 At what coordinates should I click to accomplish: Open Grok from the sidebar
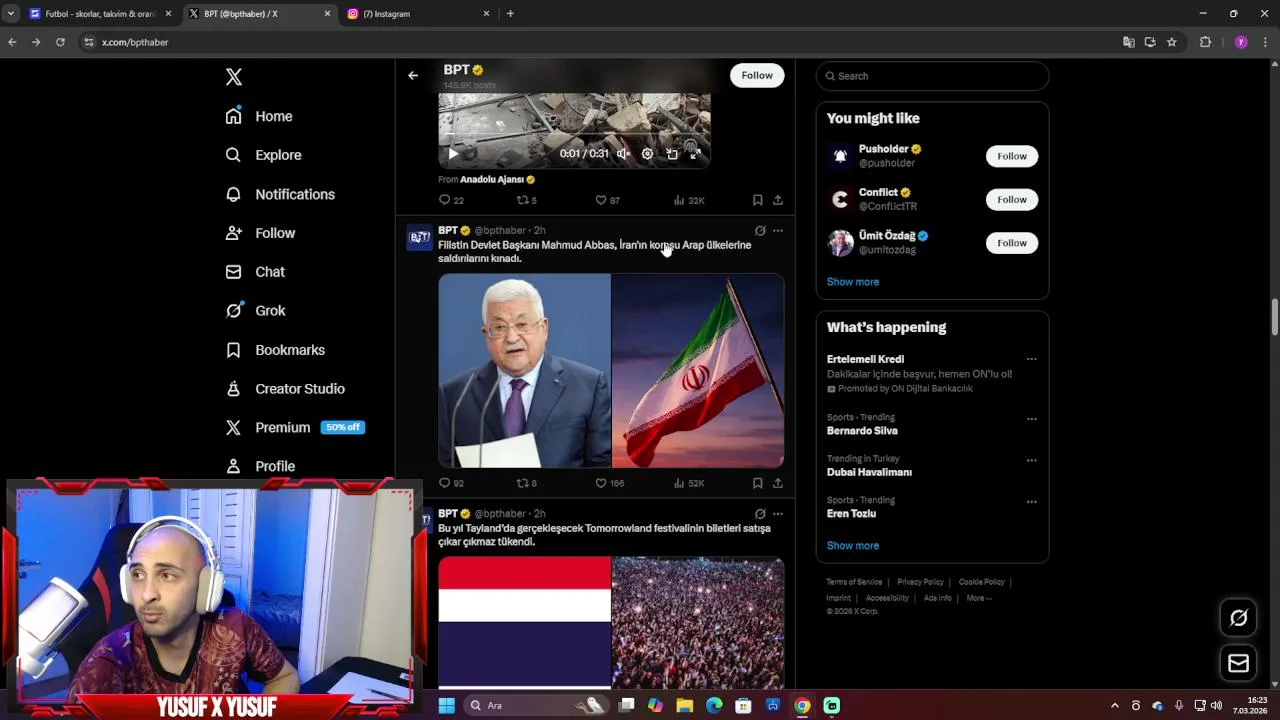(255, 311)
